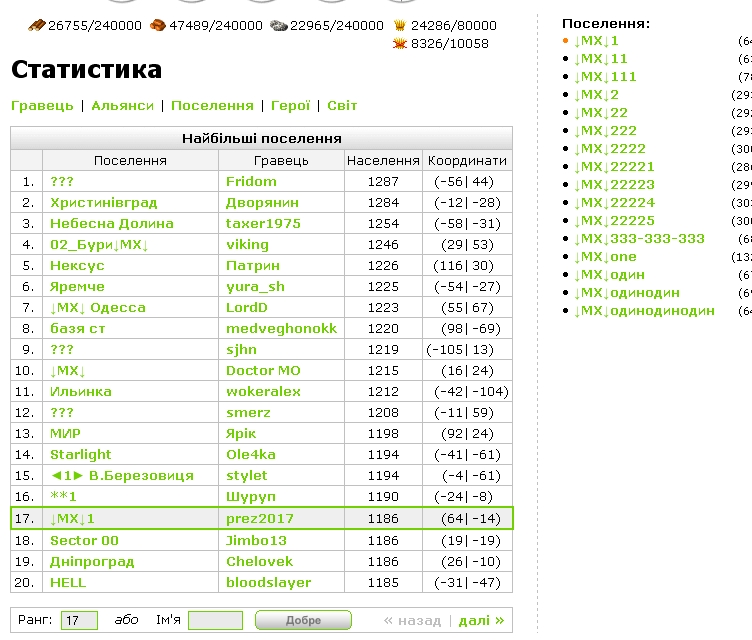This screenshot has height=640, width=752.
Task: Switch to the Альянси statistics tab
Action: [122, 105]
